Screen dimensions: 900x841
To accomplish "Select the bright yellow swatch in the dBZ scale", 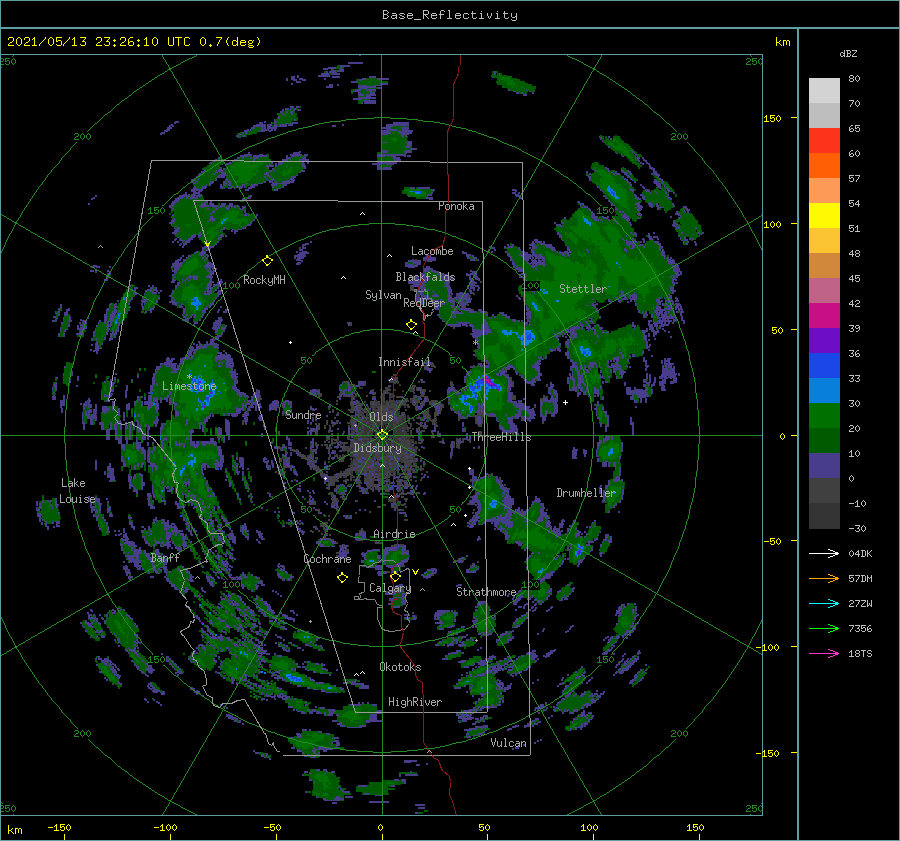I will click(824, 216).
